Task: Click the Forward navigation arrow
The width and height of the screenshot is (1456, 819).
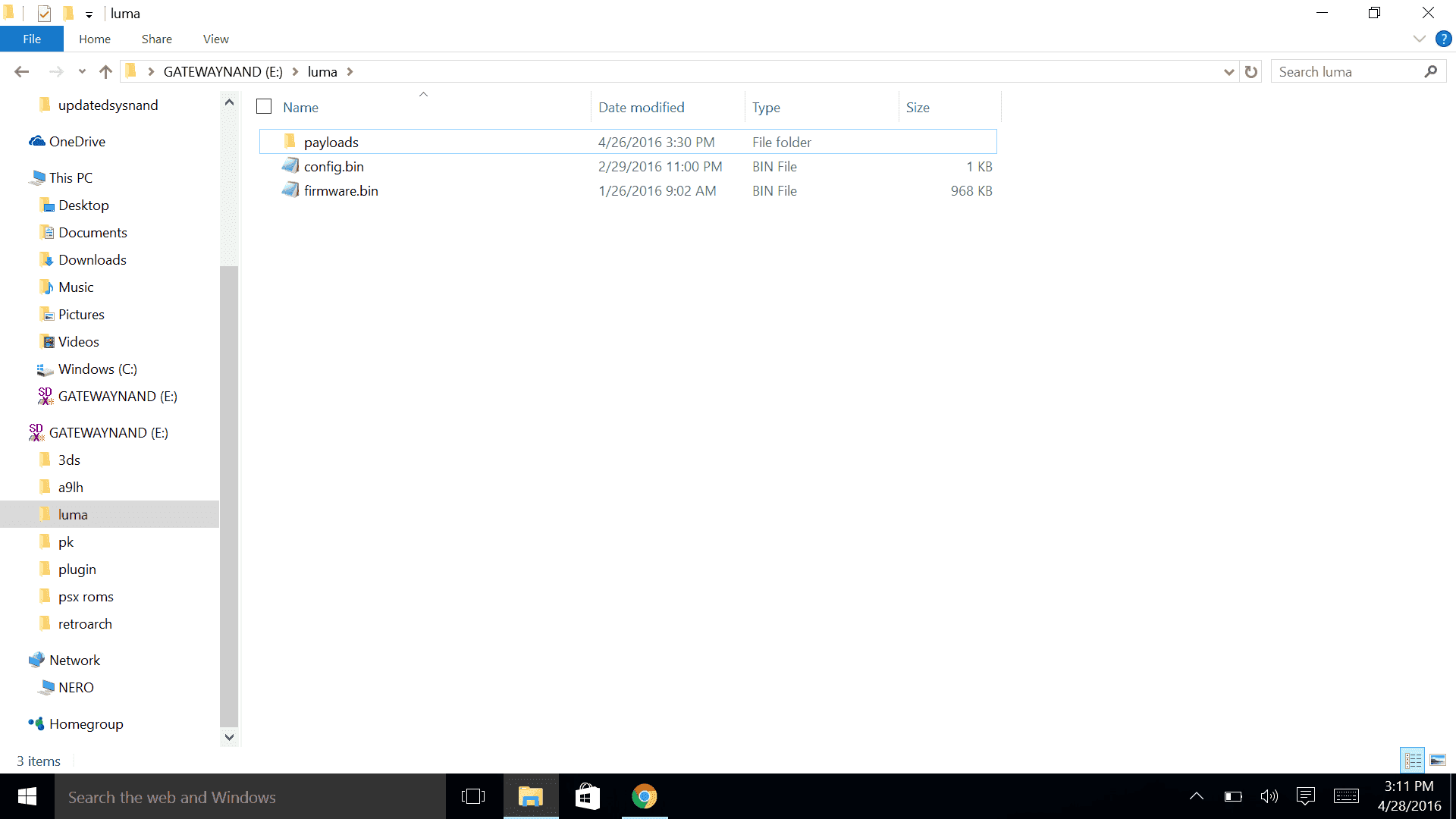Action: point(55,71)
